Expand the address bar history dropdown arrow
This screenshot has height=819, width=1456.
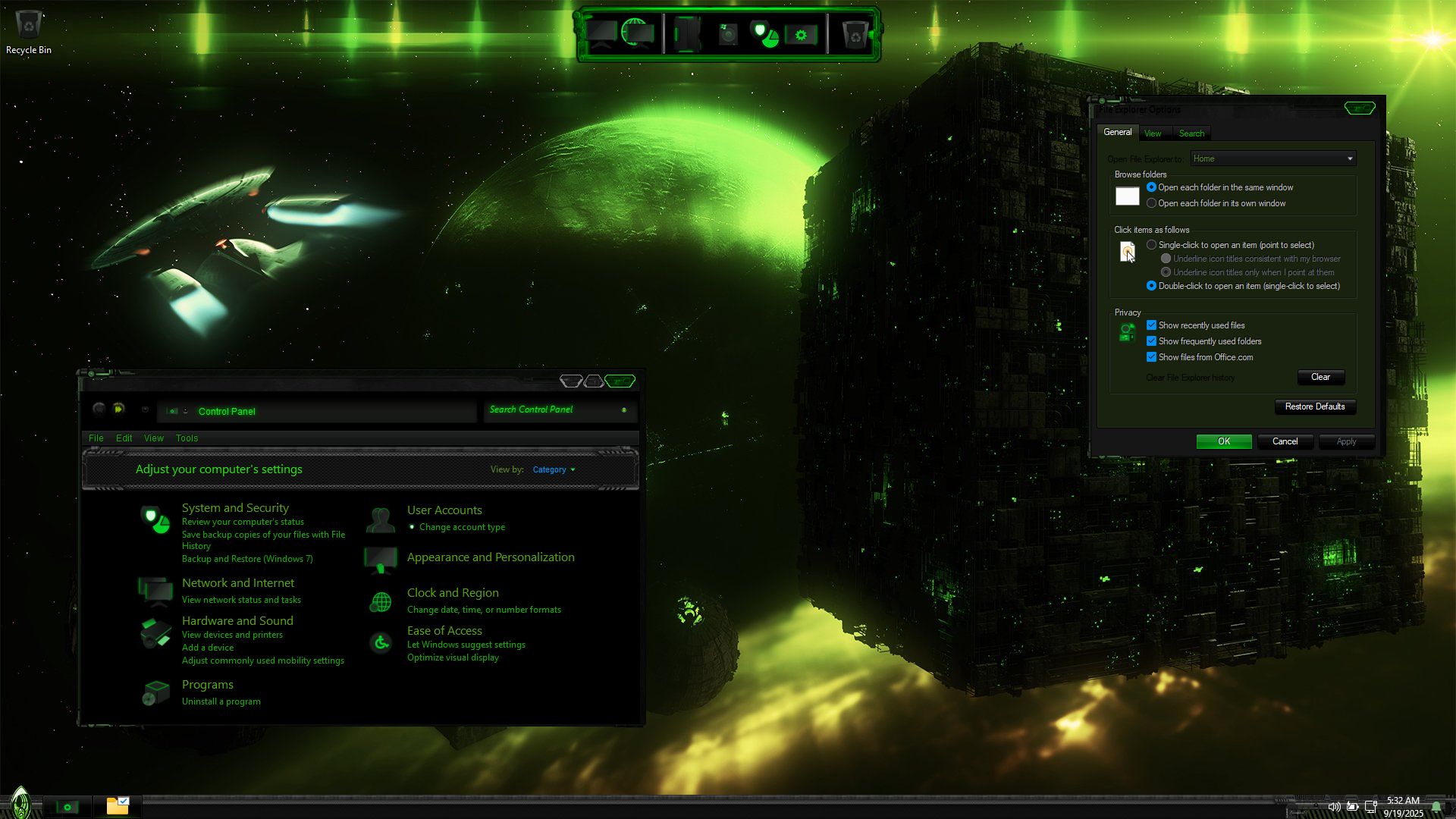point(146,409)
